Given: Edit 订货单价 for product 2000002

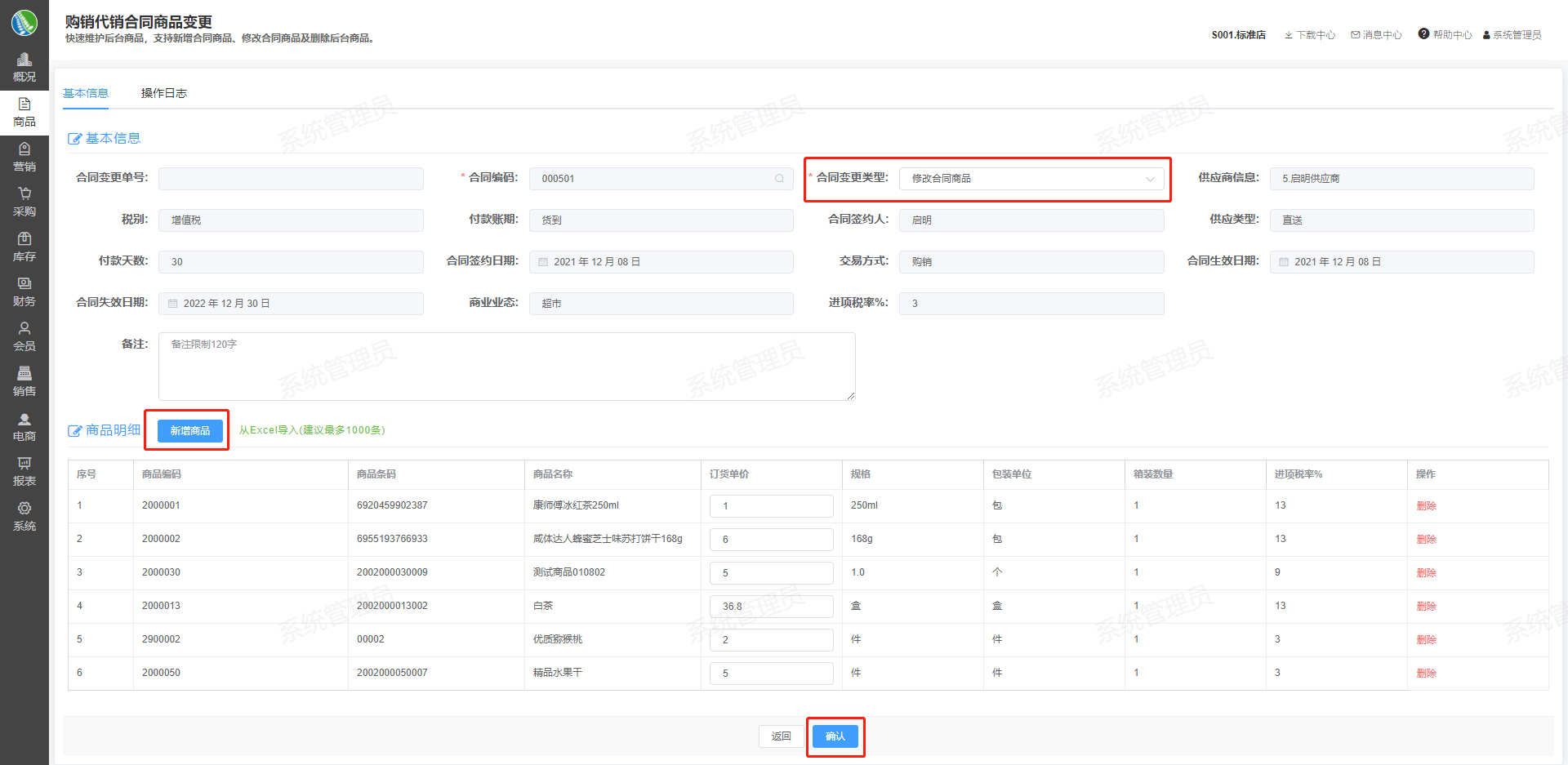Looking at the screenshot, I should tap(772, 540).
